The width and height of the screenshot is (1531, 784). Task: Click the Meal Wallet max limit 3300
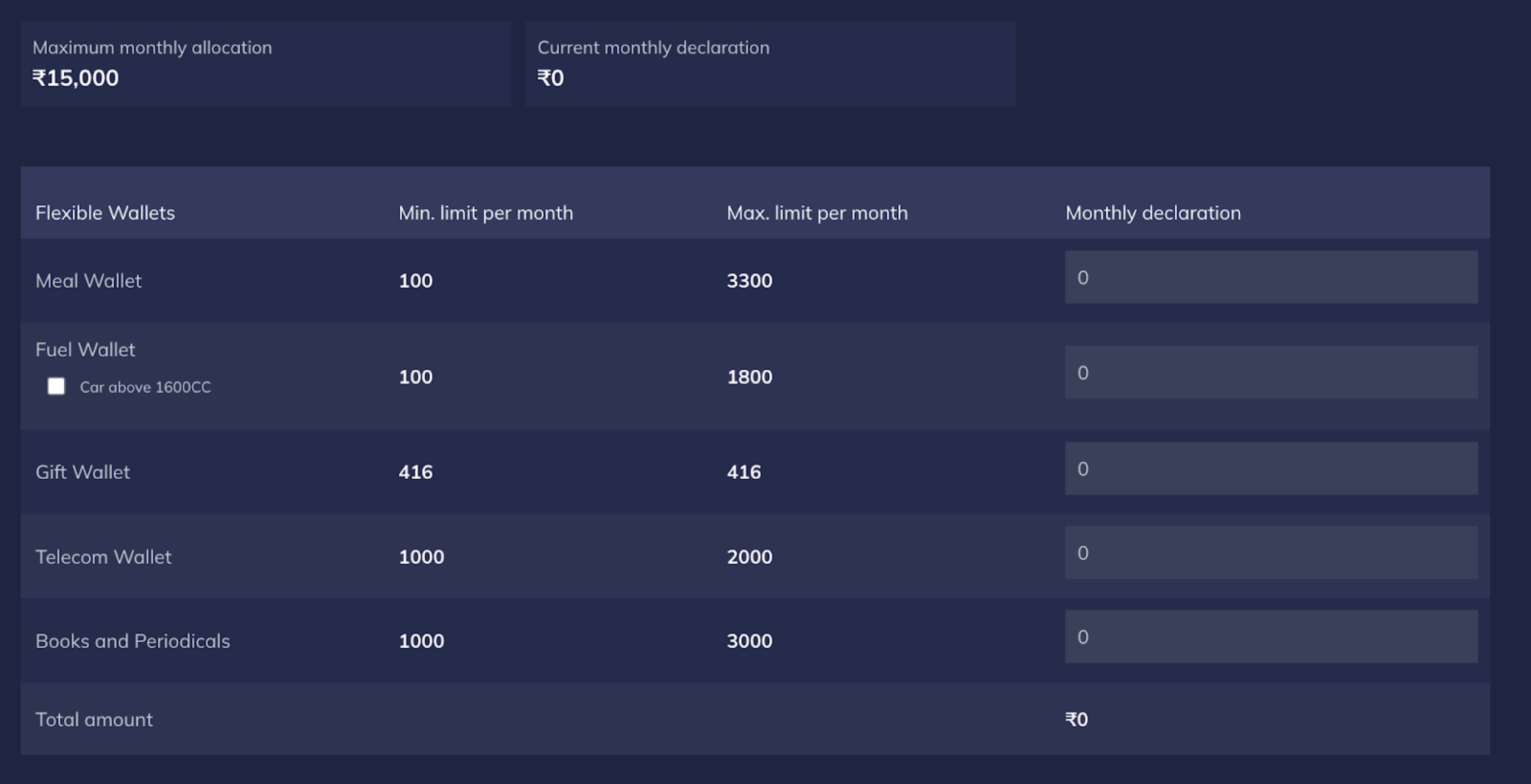750,280
